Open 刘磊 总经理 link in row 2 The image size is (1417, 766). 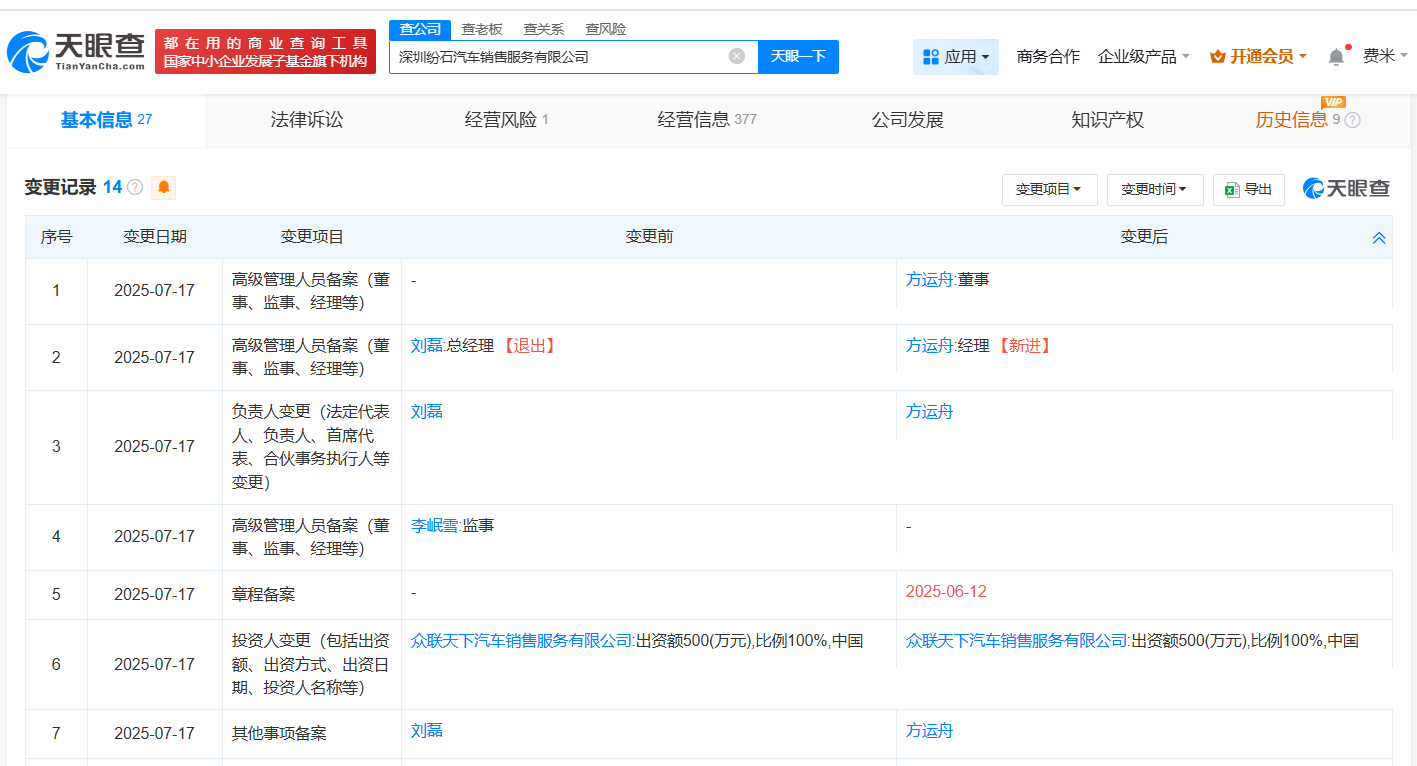426,346
